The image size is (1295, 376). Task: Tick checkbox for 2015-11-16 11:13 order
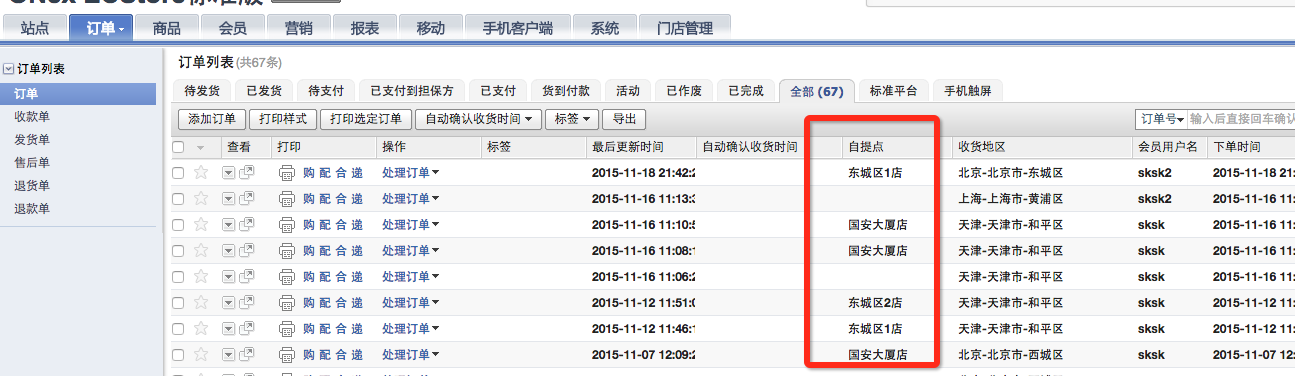[x=178, y=199]
